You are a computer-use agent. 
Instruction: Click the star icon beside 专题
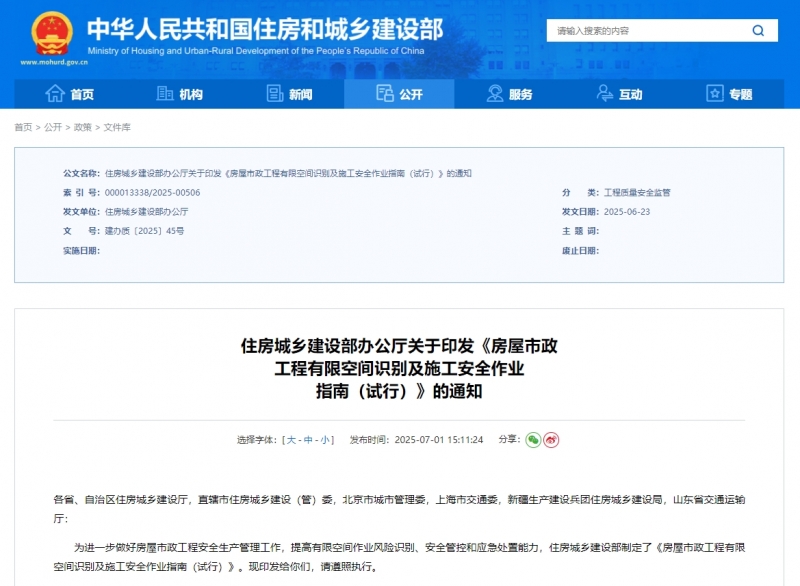coord(715,93)
